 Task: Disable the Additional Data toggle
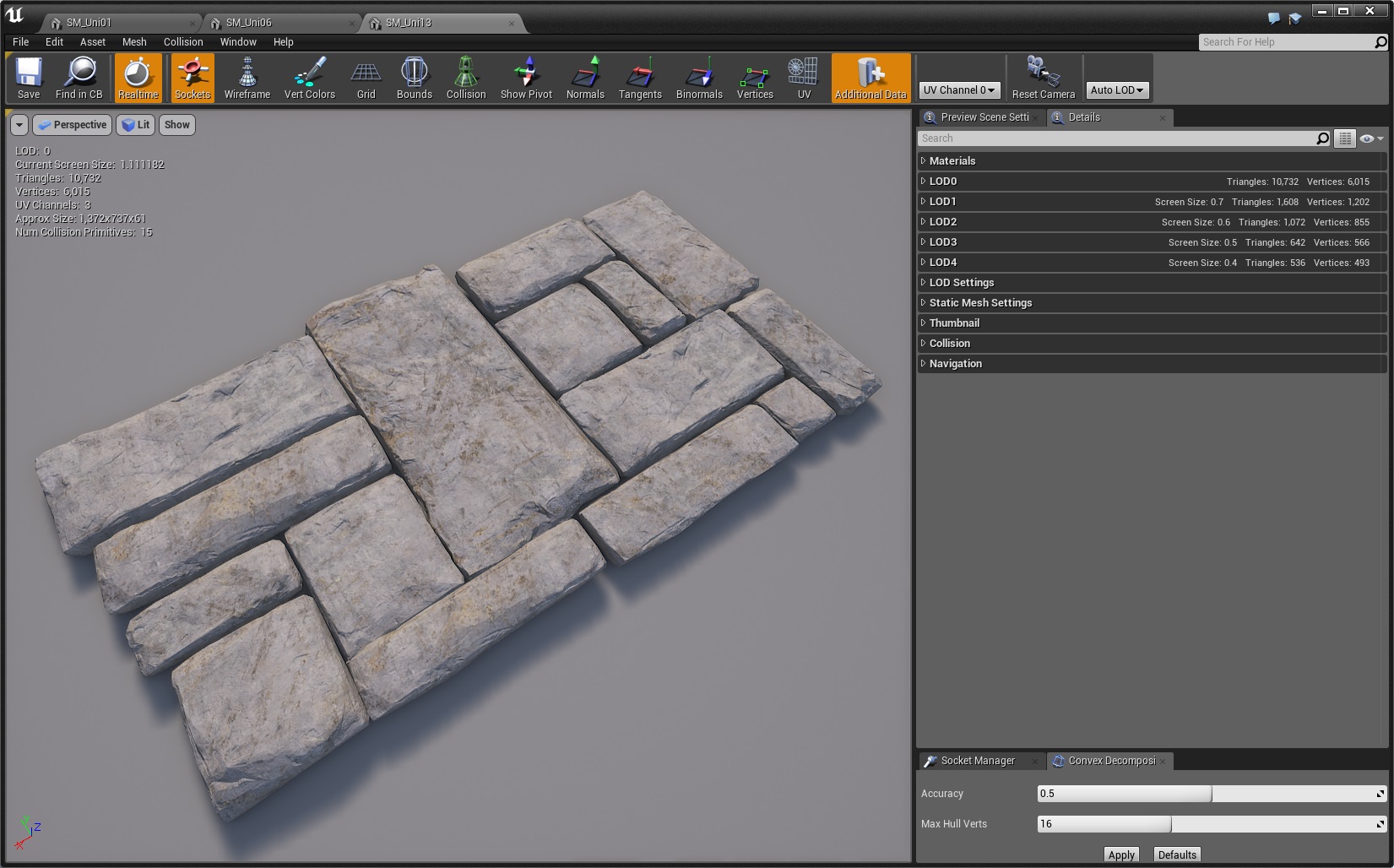point(871,78)
